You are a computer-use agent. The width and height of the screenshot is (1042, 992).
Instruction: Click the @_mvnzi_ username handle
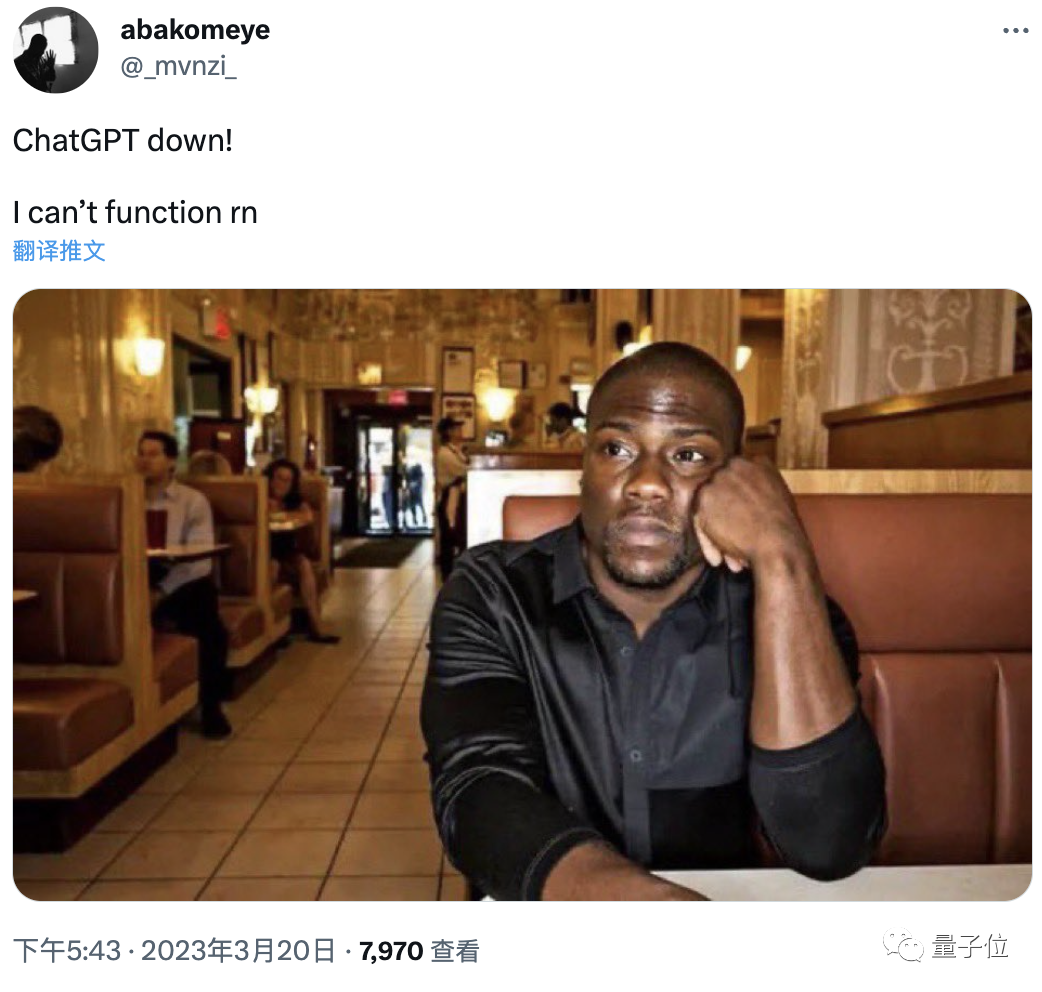178,66
